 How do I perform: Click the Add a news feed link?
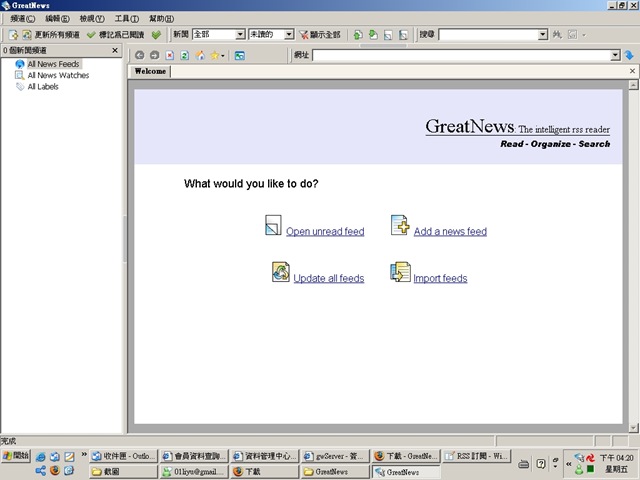coord(450,231)
